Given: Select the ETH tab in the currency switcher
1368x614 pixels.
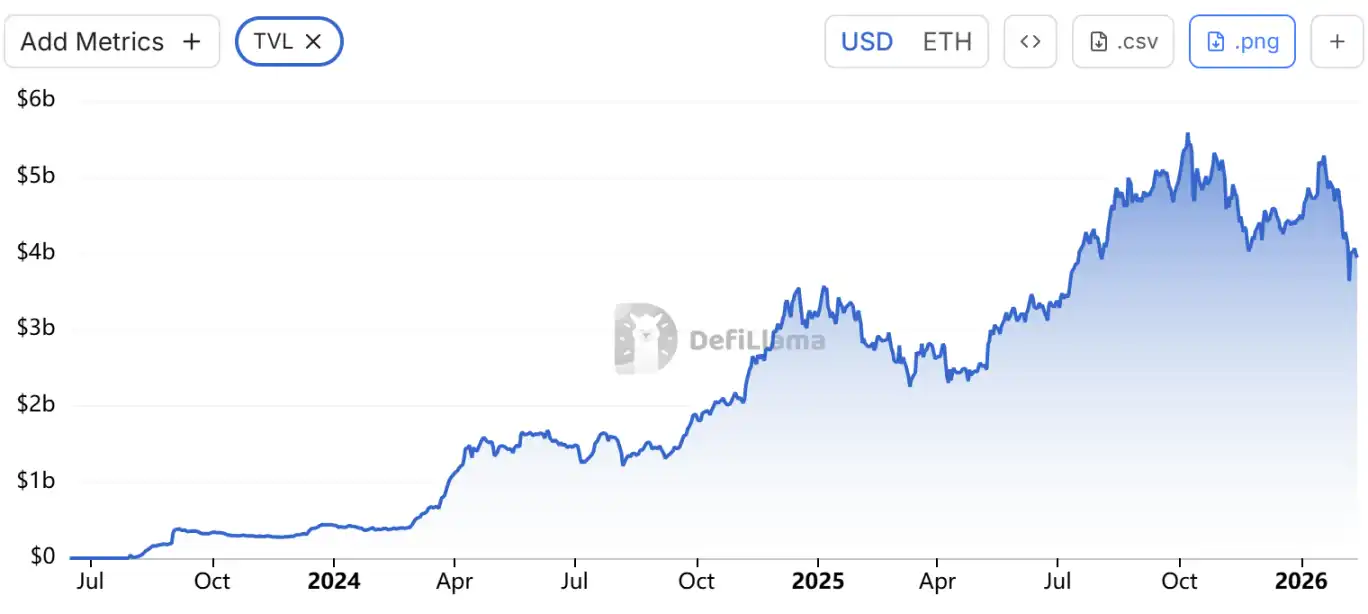Looking at the screenshot, I should click(947, 41).
